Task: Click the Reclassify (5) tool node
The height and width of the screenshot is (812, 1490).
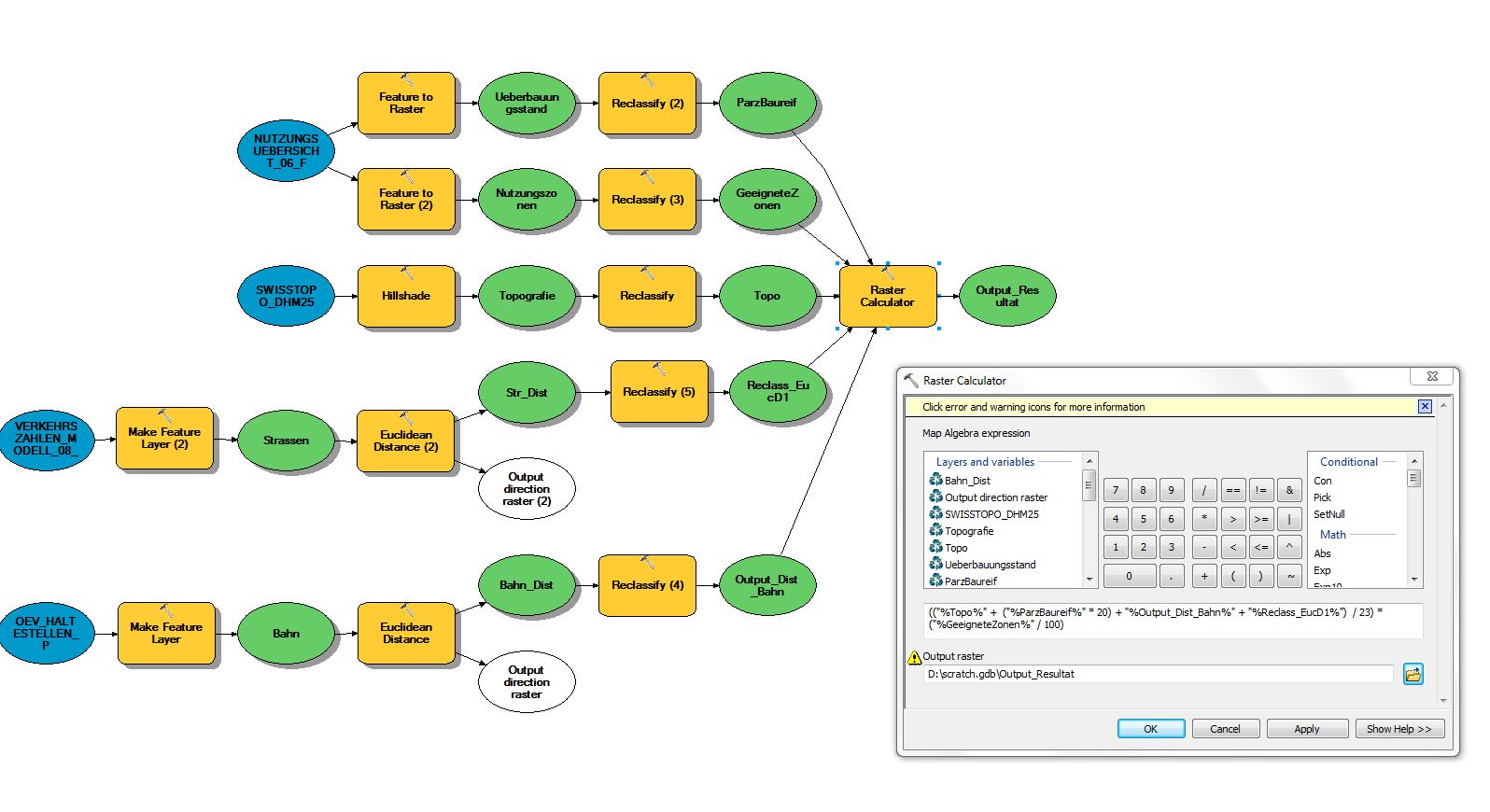Action: [x=658, y=393]
